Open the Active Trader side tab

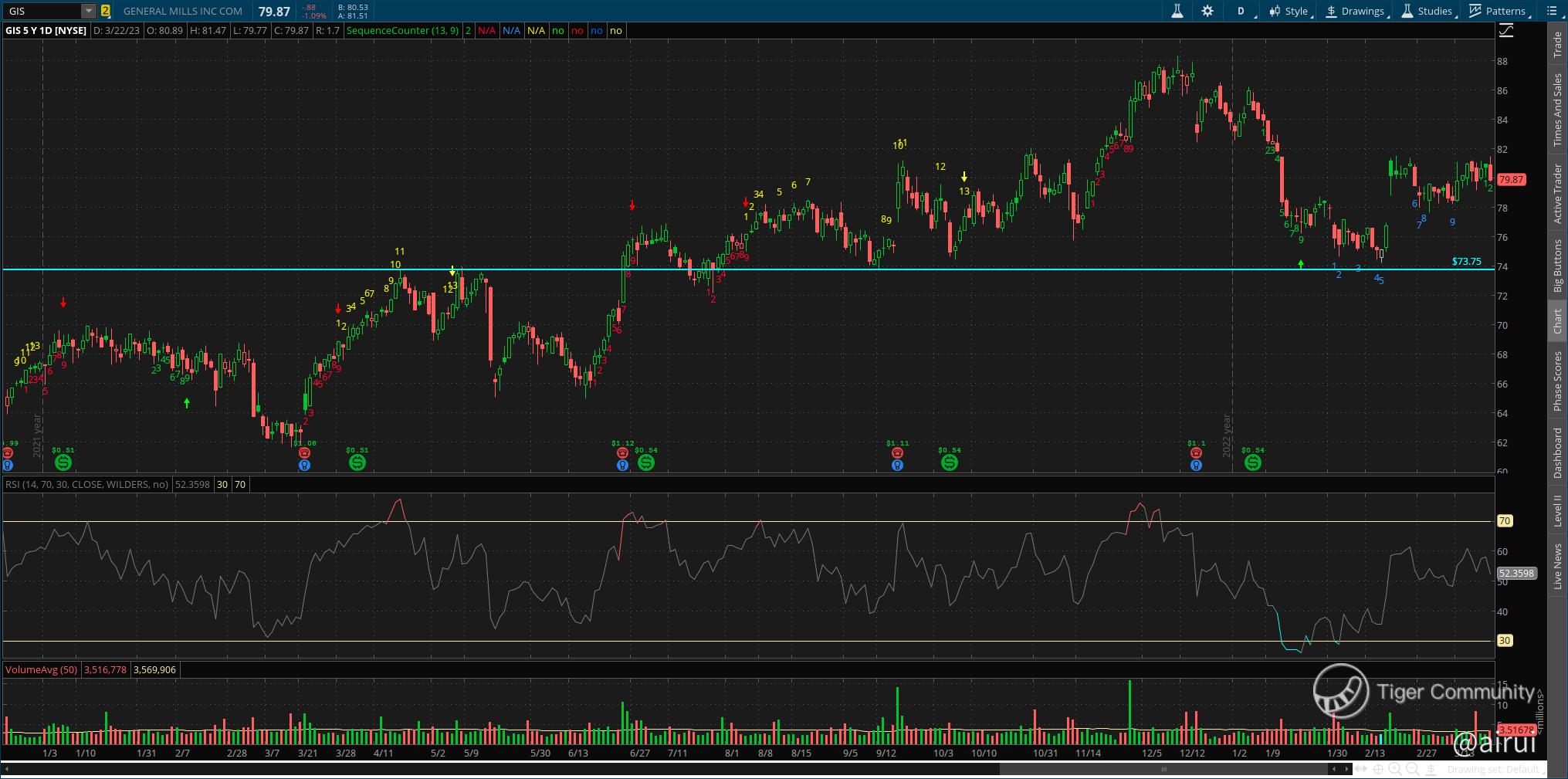pyautogui.click(x=1557, y=193)
